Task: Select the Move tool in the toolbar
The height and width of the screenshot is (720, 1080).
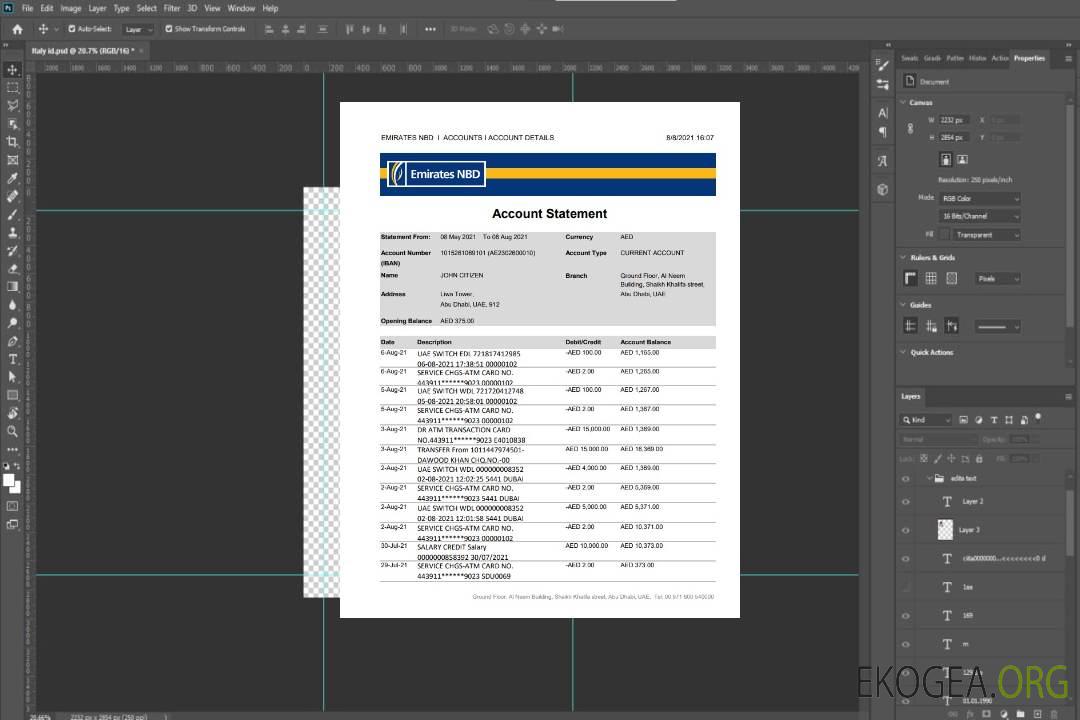Action: [x=13, y=69]
